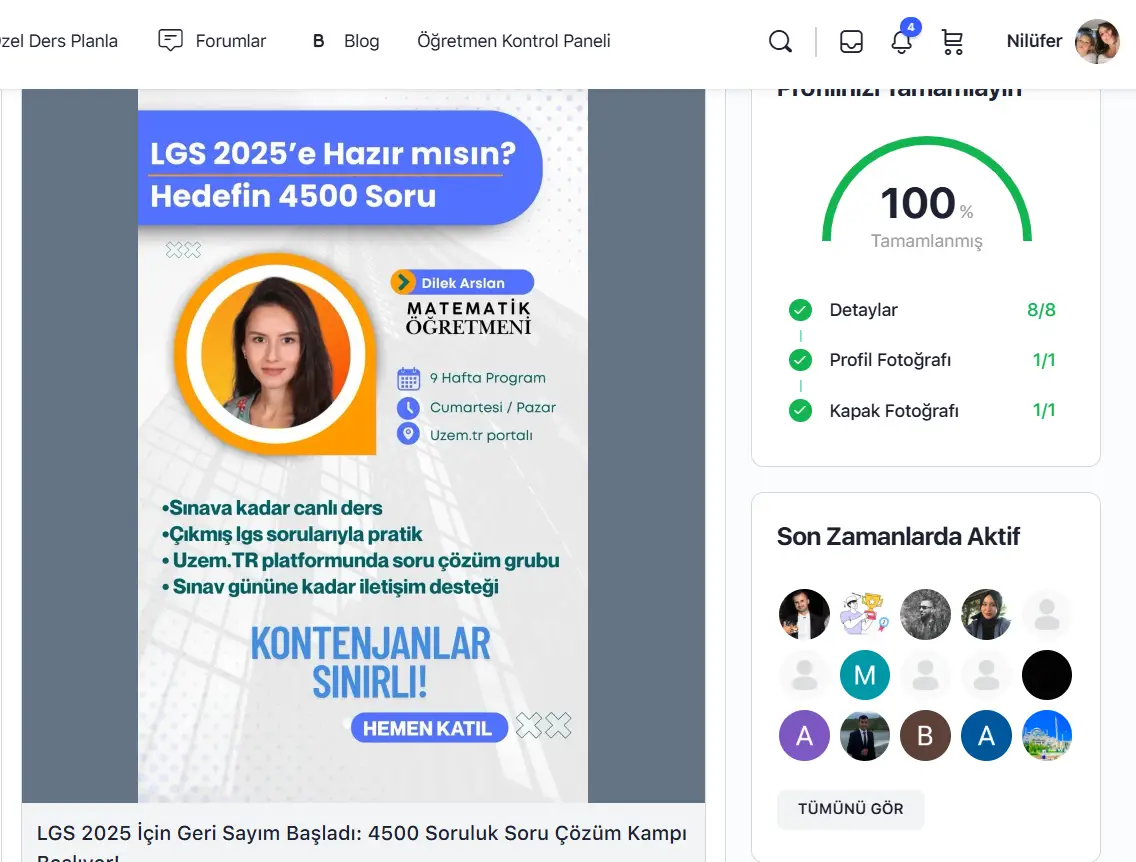1136x862 pixels.
Task: Open the brown B member avatar
Action: pyautogui.click(x=925, y=736)
